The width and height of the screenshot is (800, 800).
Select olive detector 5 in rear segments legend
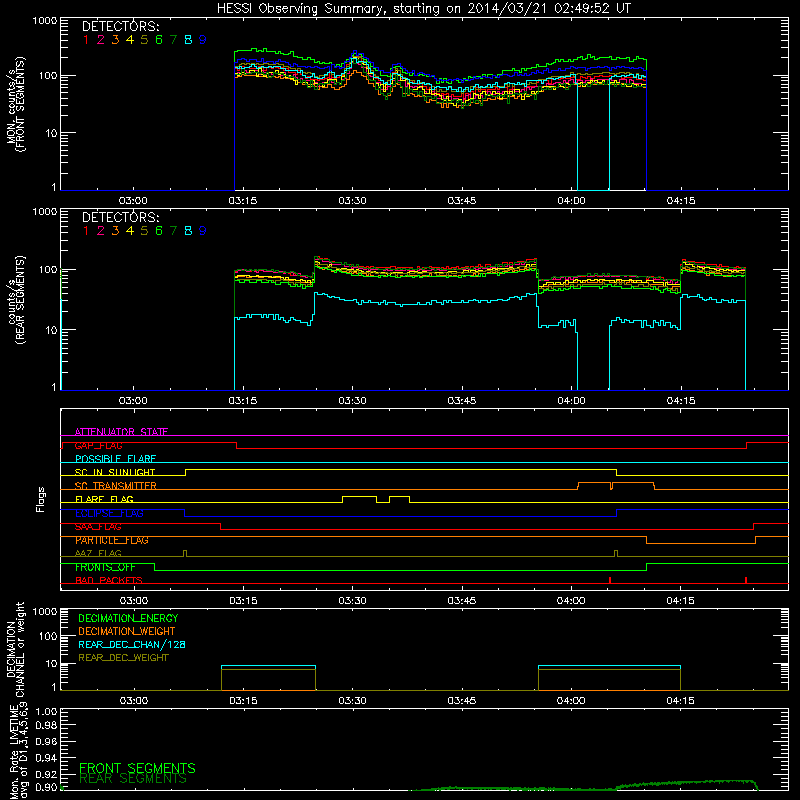(x=144, y=231)
